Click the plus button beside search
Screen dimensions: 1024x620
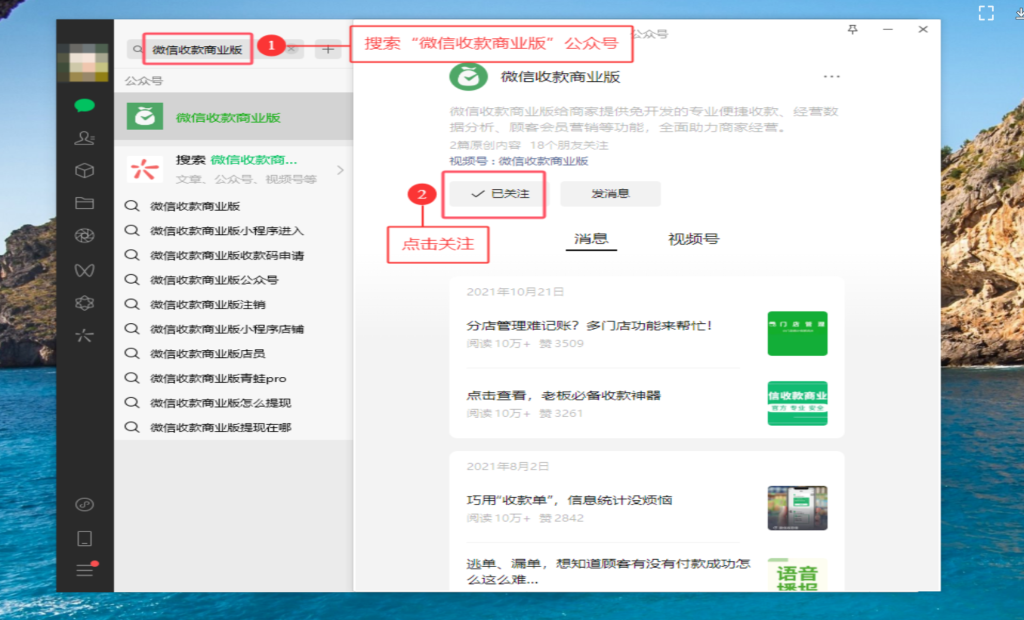[328, 49]
